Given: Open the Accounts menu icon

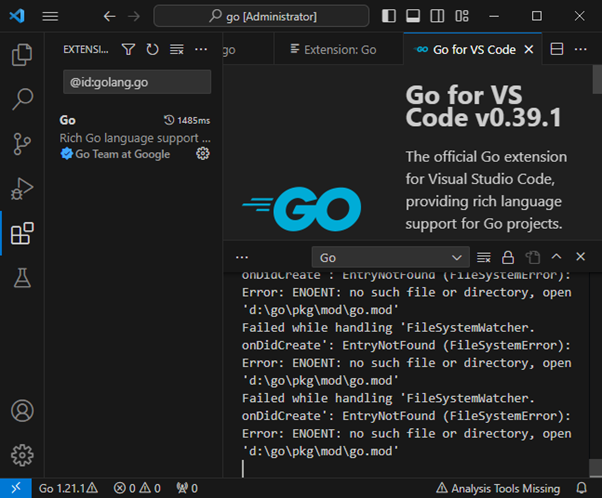Looking at the screenshot, I should click(x=22, y=411).
